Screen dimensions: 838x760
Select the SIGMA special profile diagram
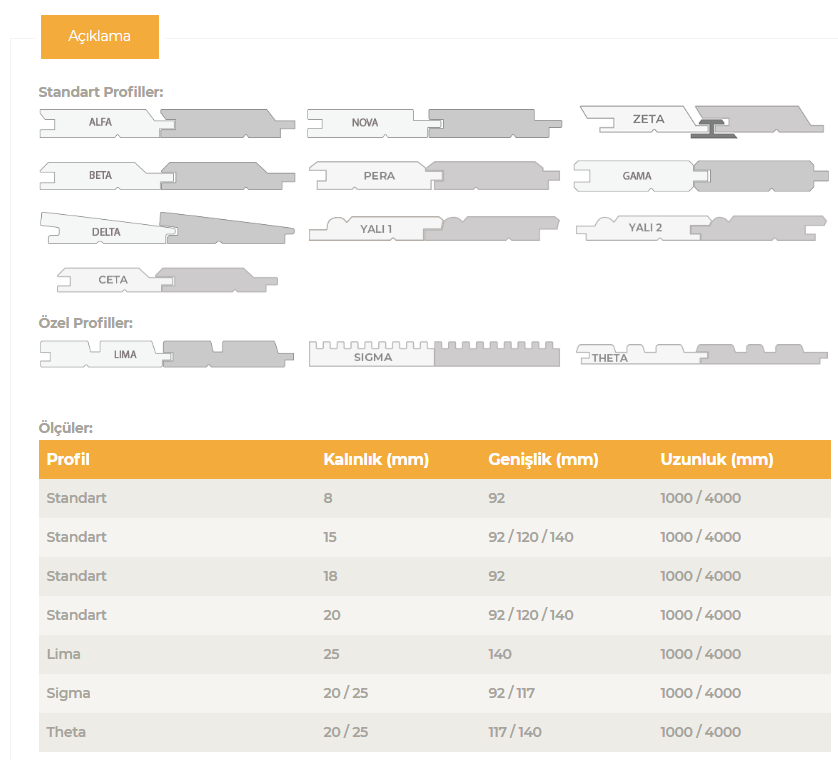coord(434,354)
